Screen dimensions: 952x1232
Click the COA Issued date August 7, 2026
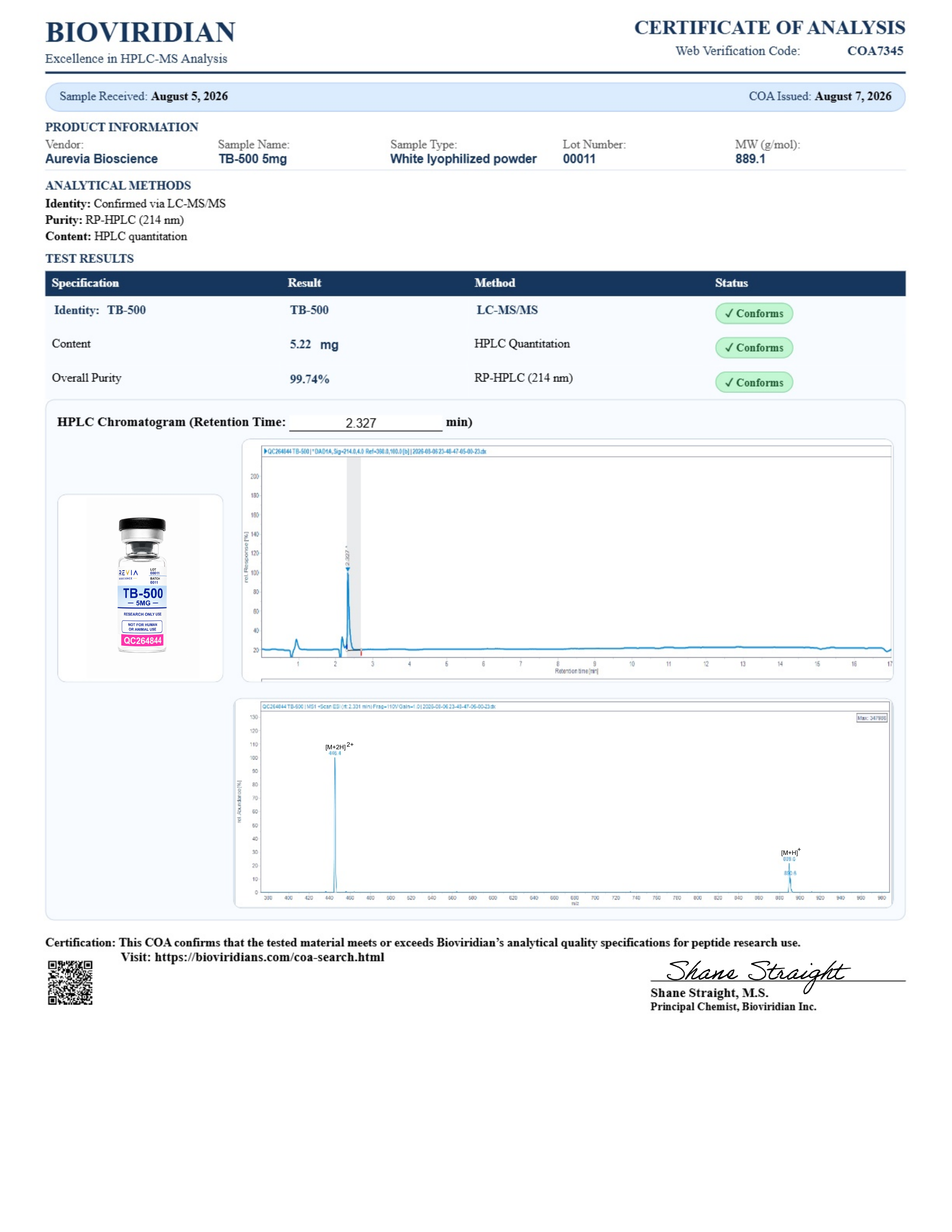(x=853, y=96)
